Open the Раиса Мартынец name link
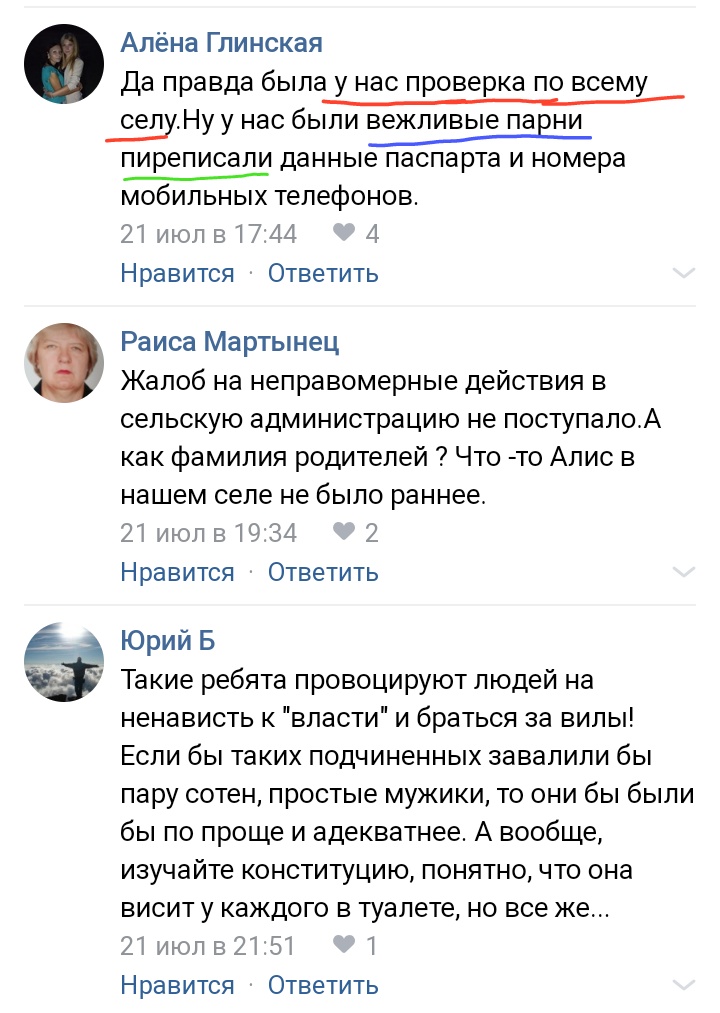The height and width of the screenshot is (1013, 720). 230,342
